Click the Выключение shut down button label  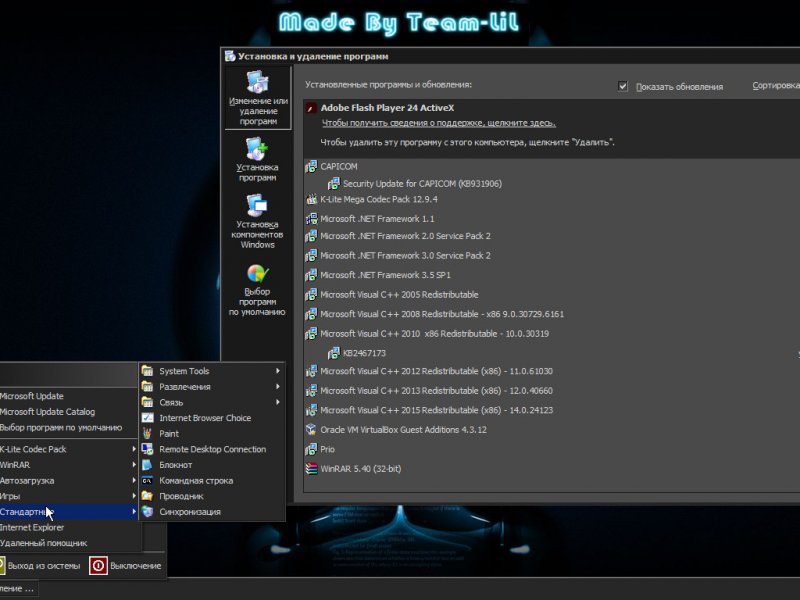136,566
